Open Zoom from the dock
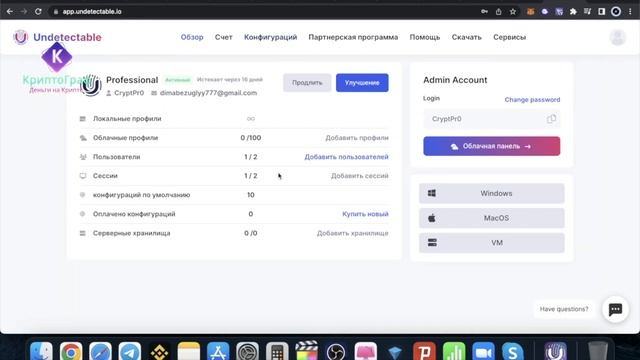The image size is (640, 360). [x=483, y=351]
